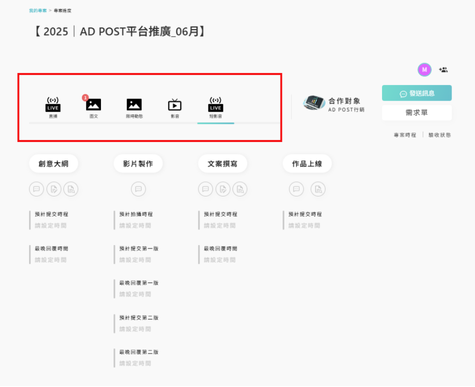The height and width of the screenshot is (387, 475).
Task: Set time under 預計拍攝時程 field
Action: pyautogui.click(x=135, y=226)
